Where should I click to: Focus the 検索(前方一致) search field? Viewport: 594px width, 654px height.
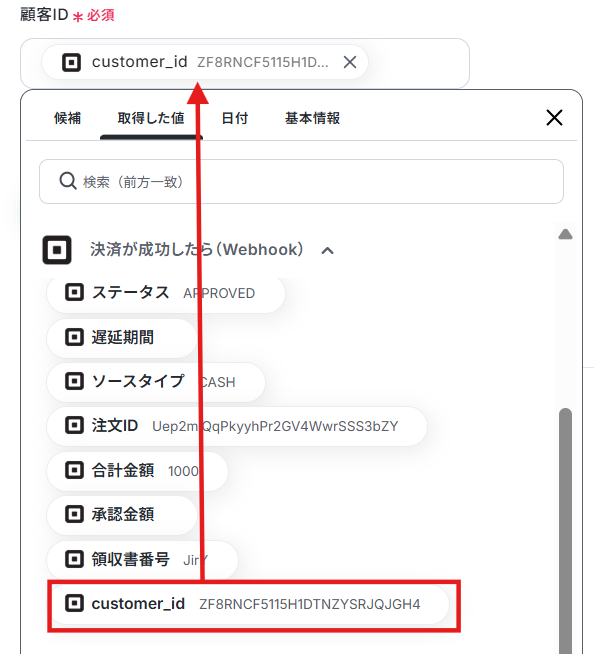(301, 181)
